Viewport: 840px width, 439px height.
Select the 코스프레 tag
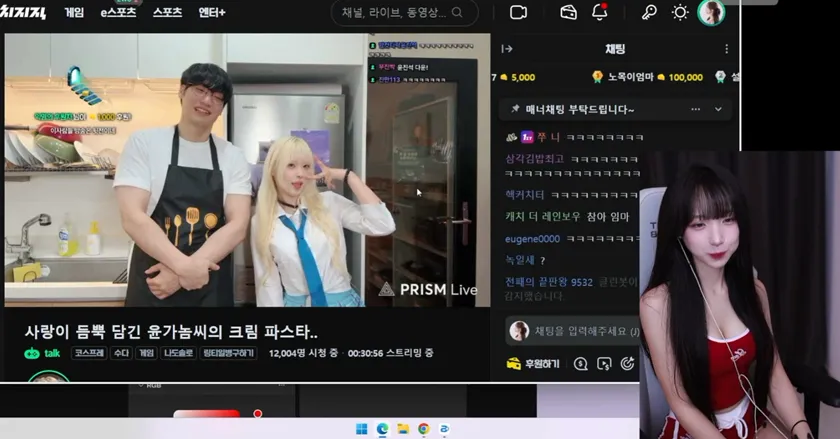pos(89,353)
